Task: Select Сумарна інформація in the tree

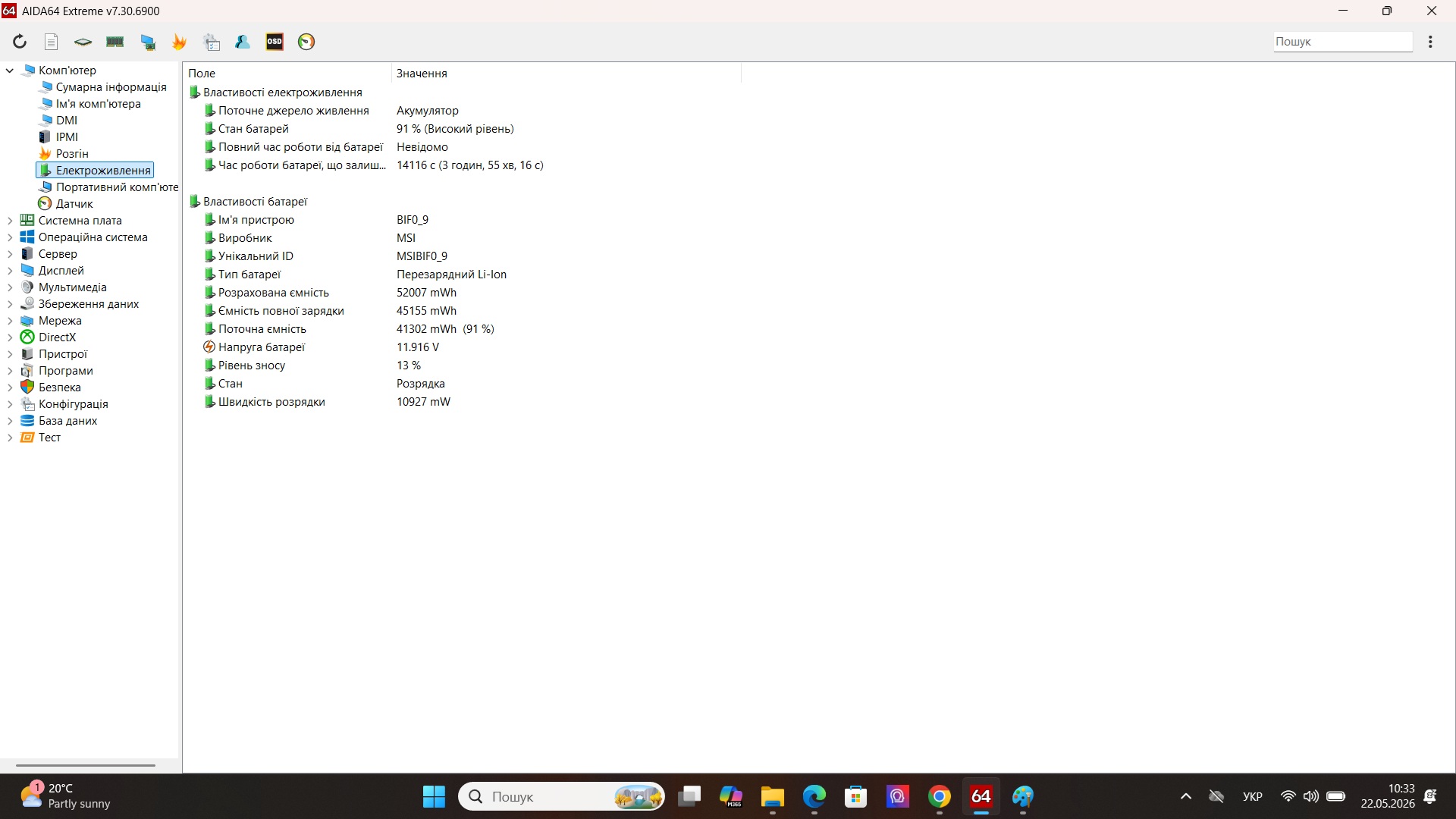Action: click(x=111, y=87)
